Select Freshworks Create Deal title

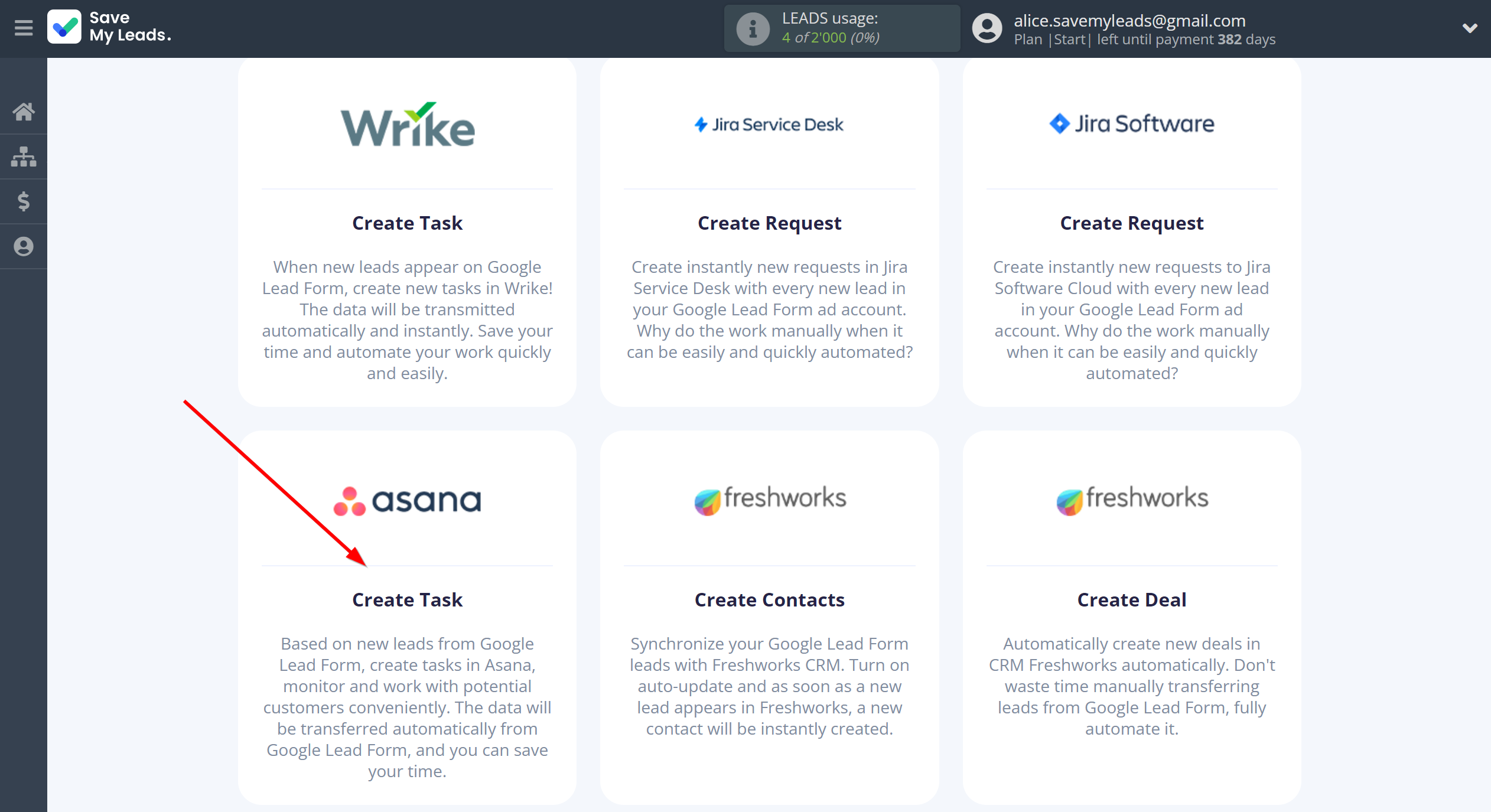pyautogui.click(x=1132, y=600)
